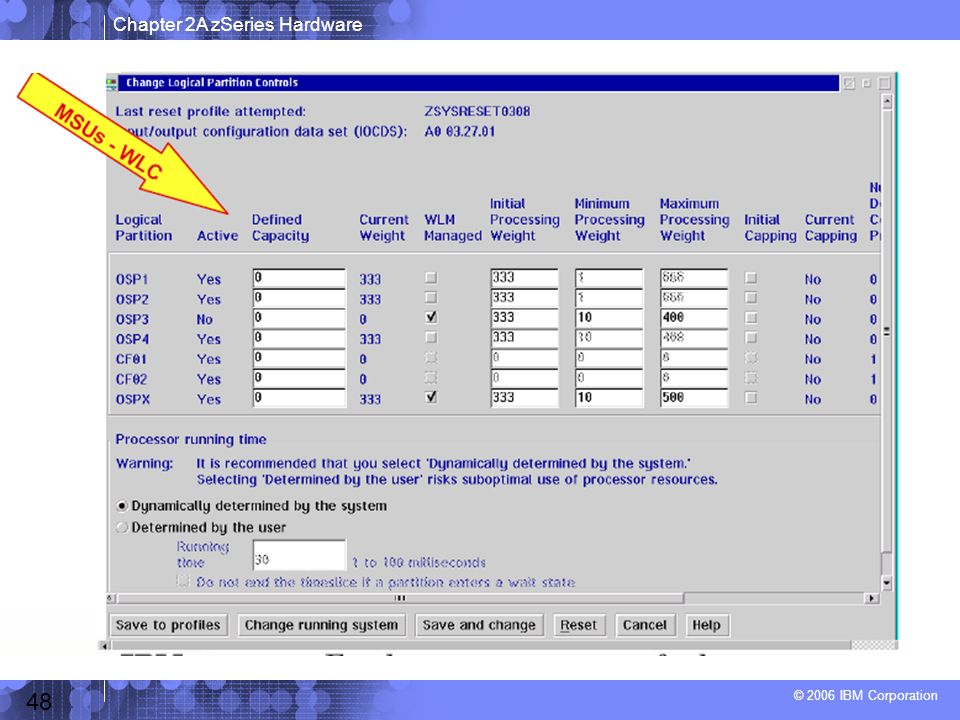The image size is (960, 720).
Task: Click the 'A0 03.27.01' IOCDS value
Action: (x=459, y=132)
